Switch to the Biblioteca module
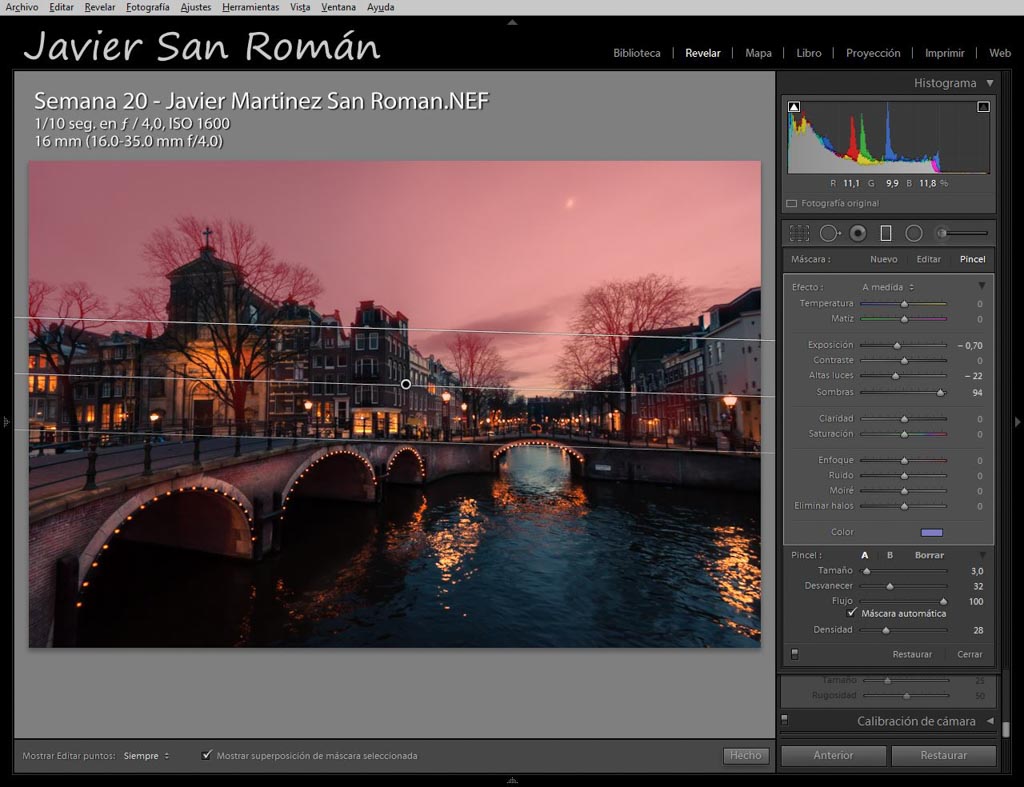This screenshot has height=787, width=1024. click(x=636, y=53)
